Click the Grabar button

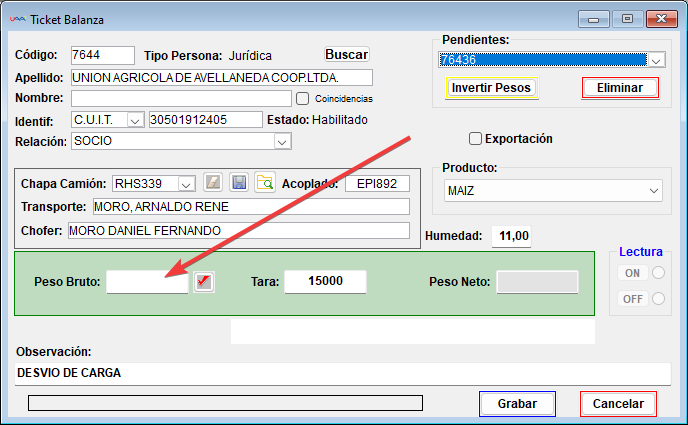click(x=517, y=403)
